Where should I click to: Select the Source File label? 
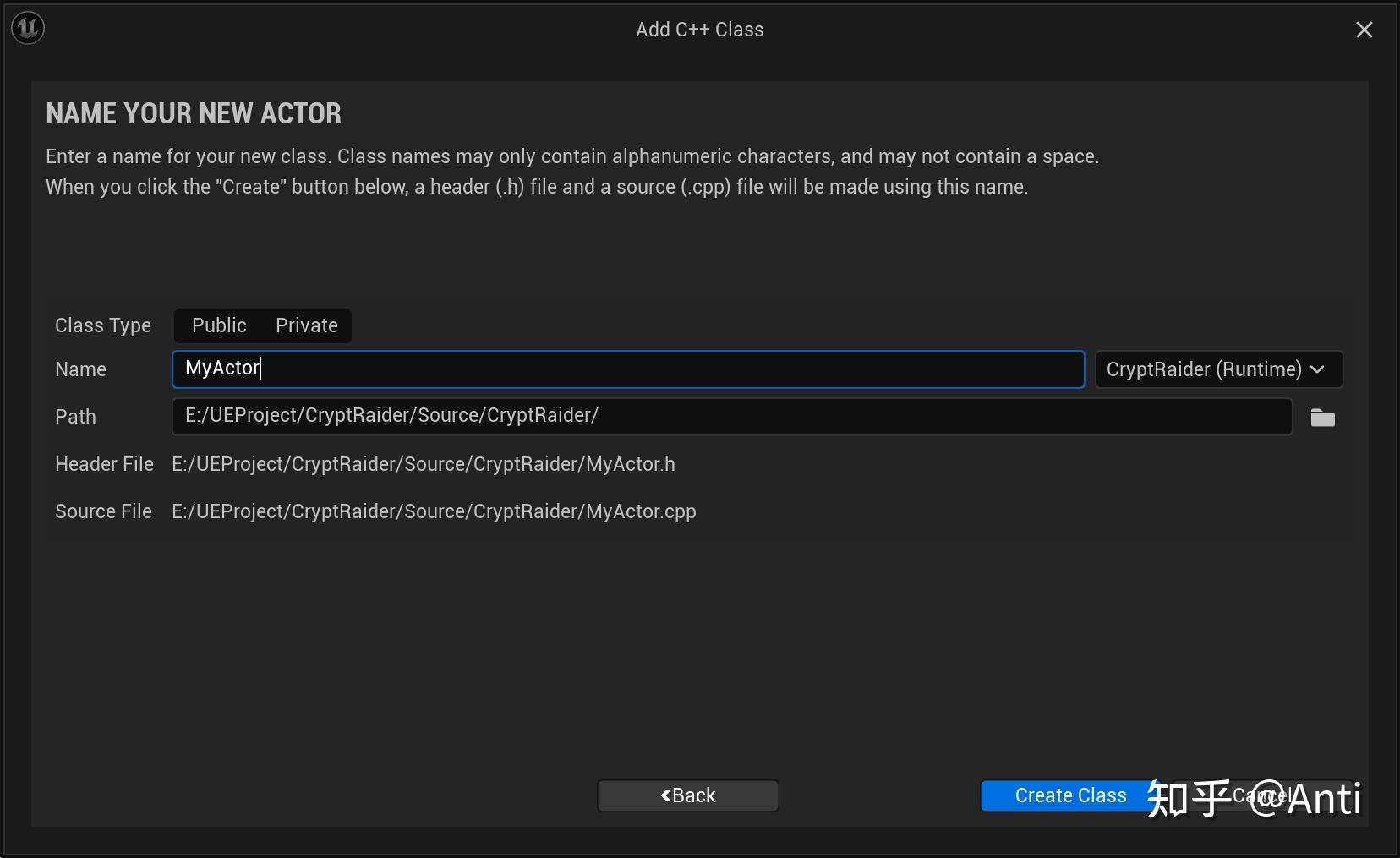103,511
